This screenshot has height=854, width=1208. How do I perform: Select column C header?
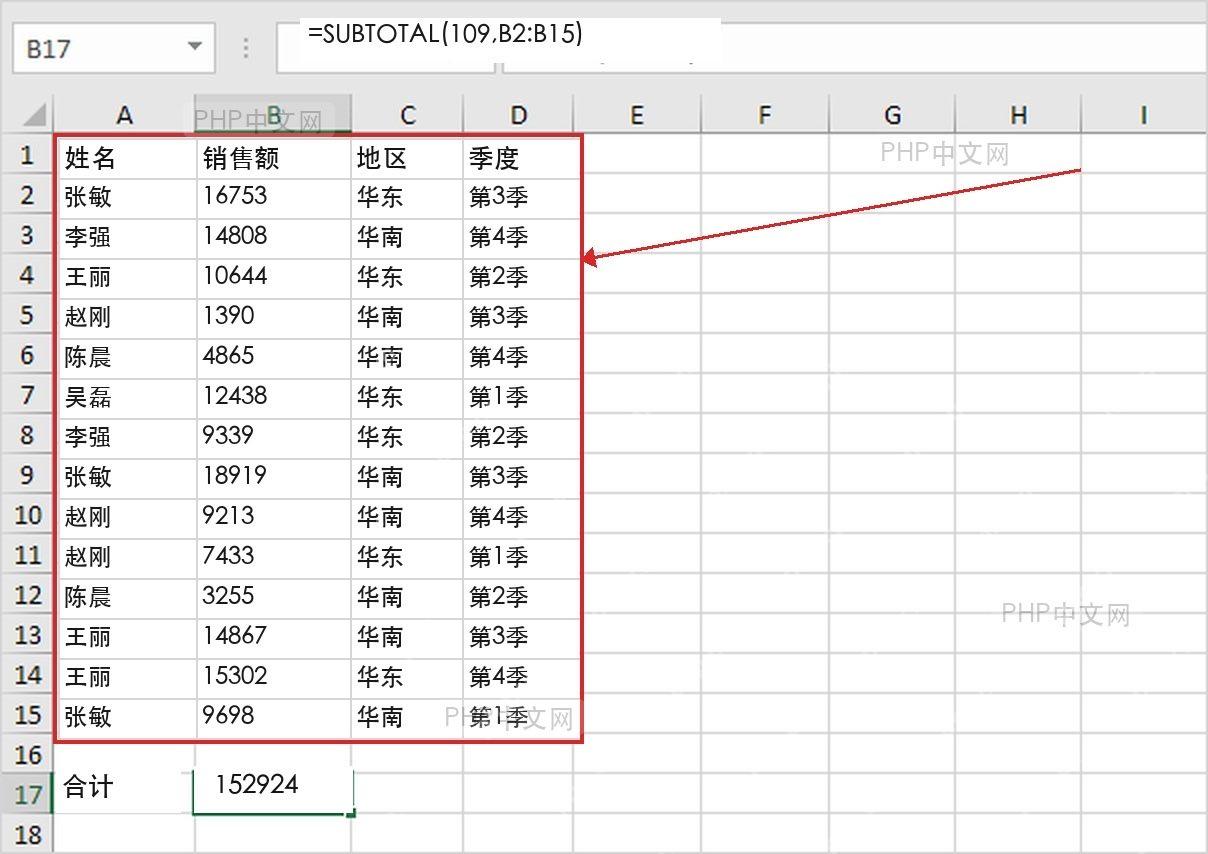pos(407,115)
